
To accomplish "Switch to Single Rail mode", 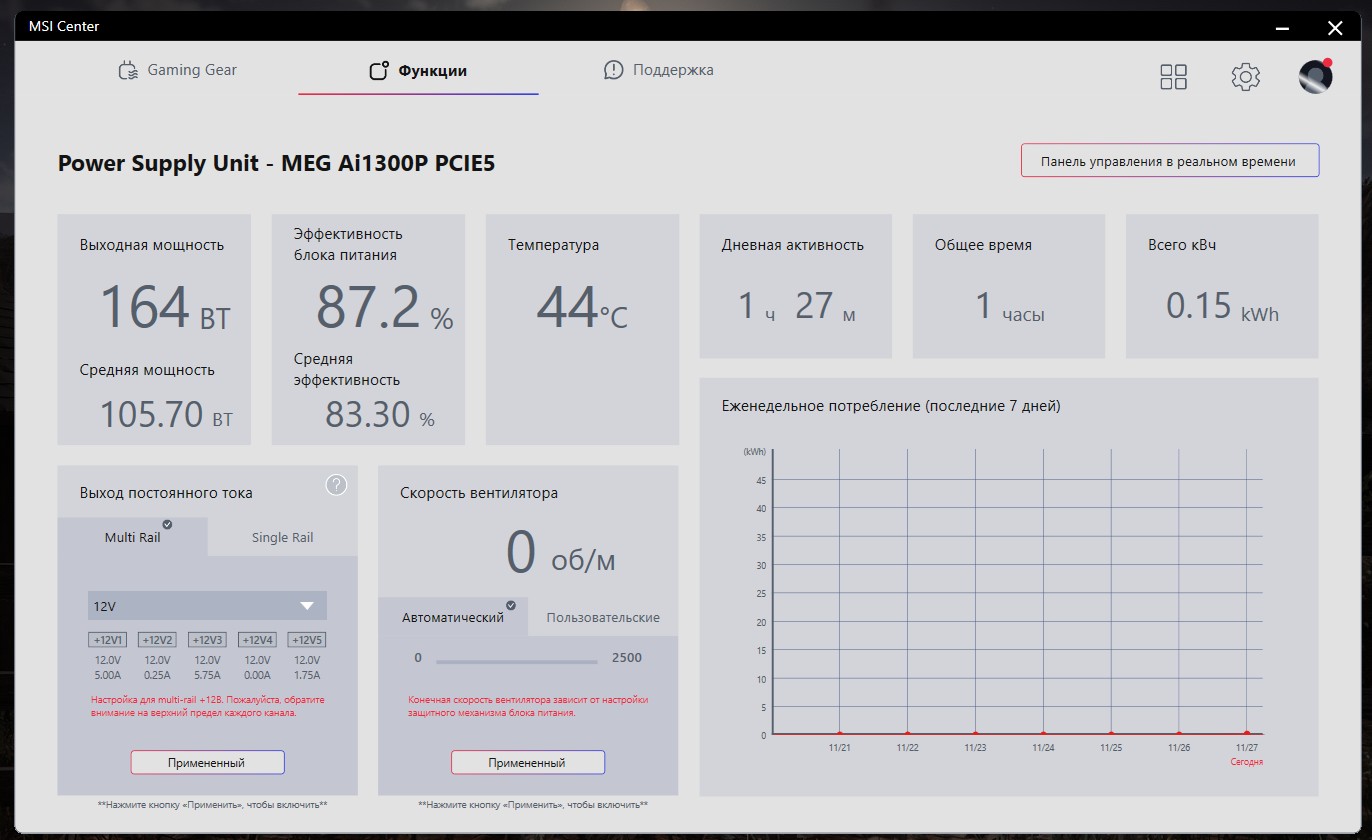I will click(282, 537).
